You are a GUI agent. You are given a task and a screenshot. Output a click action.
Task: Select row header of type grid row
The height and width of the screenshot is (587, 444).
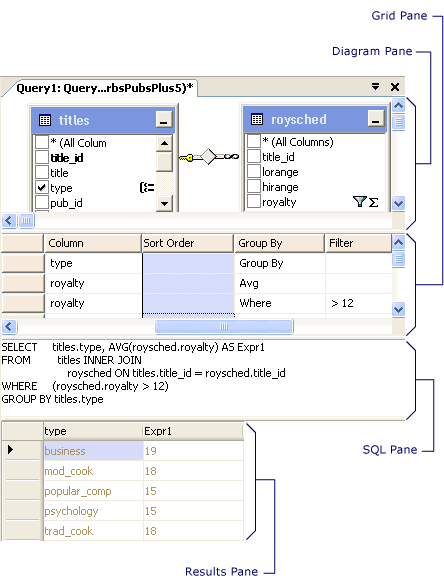point(23,263)
